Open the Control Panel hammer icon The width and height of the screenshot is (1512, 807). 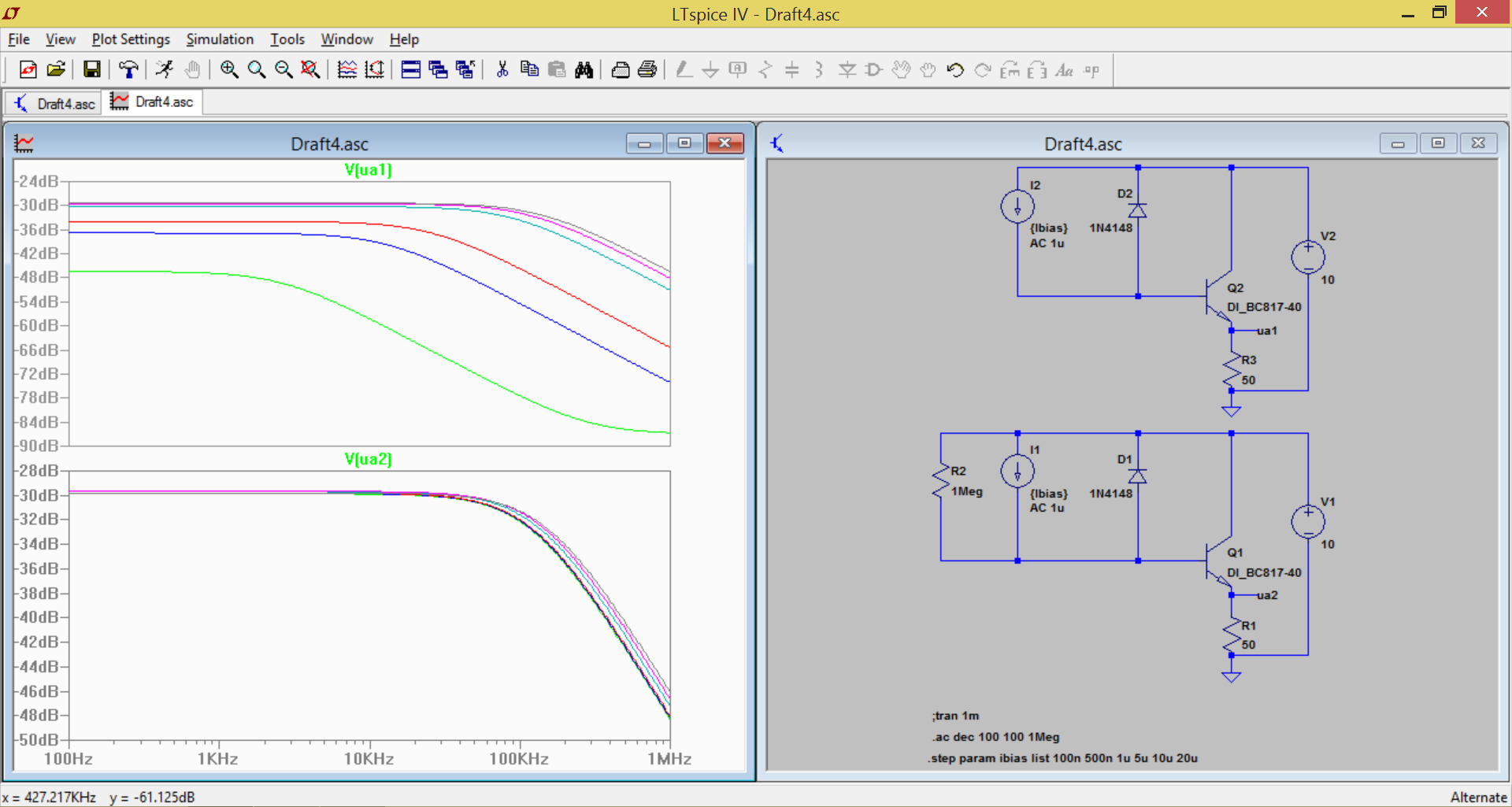(x=128, y=70)
